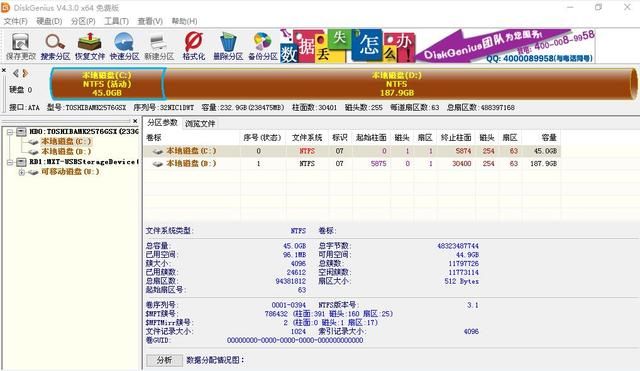640x371 pixels.
Task: Open the 硬盘(D) menu
Action: [49, 21]
